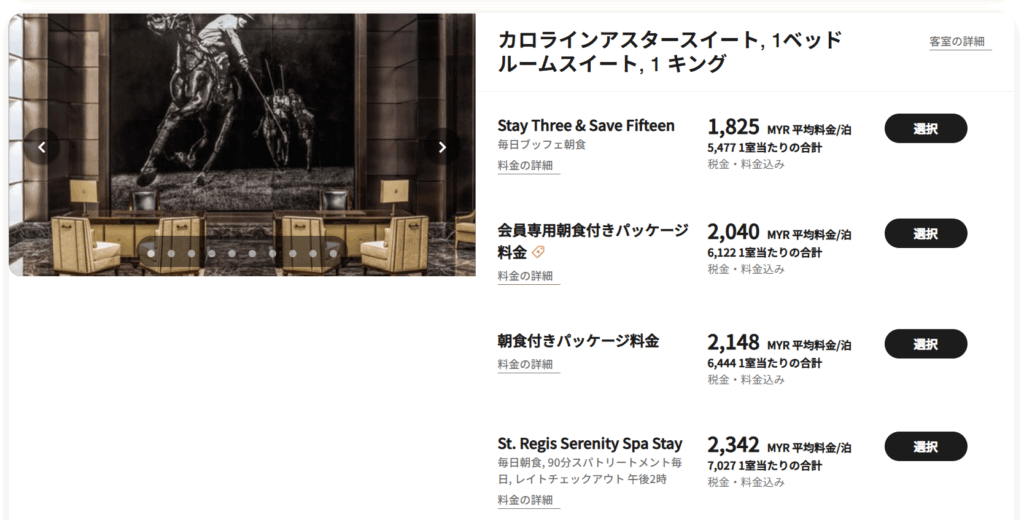The image size is (1024, 520).
Task: Select the Stay Three & Save Fifteen rate
Action: click(925, 129)
